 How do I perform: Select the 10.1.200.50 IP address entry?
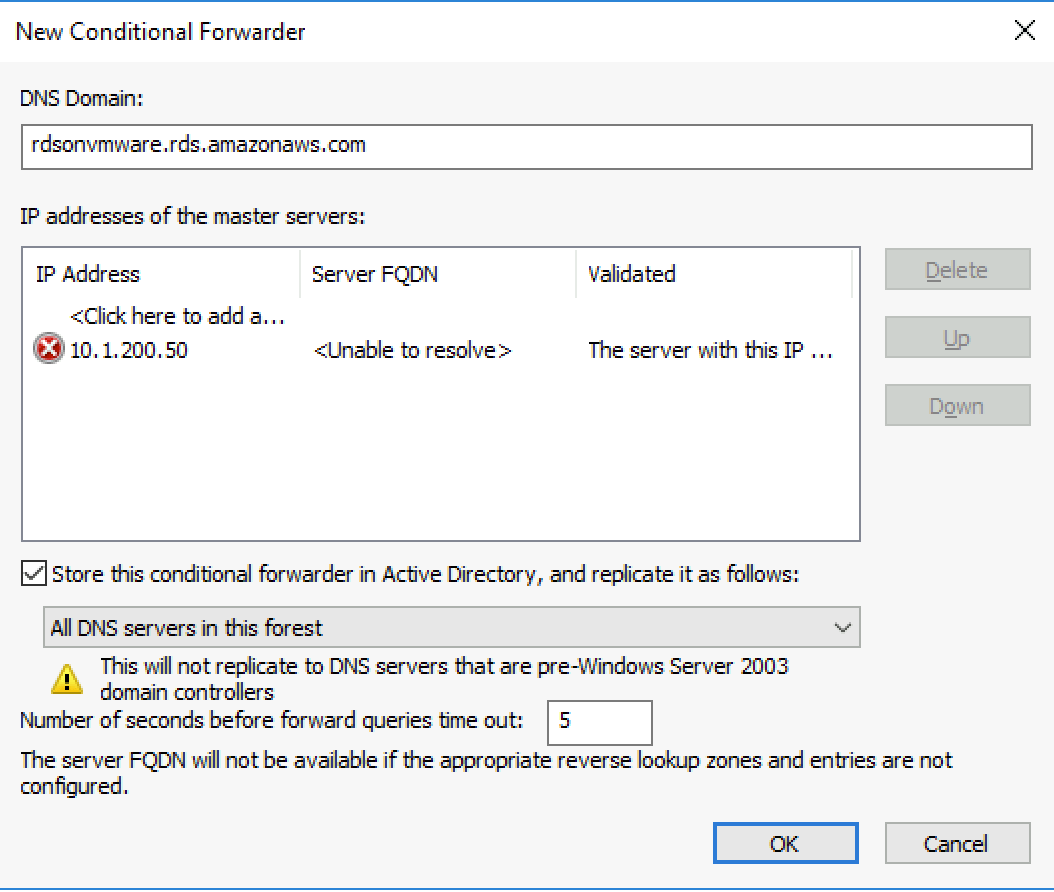pos(128,351)
